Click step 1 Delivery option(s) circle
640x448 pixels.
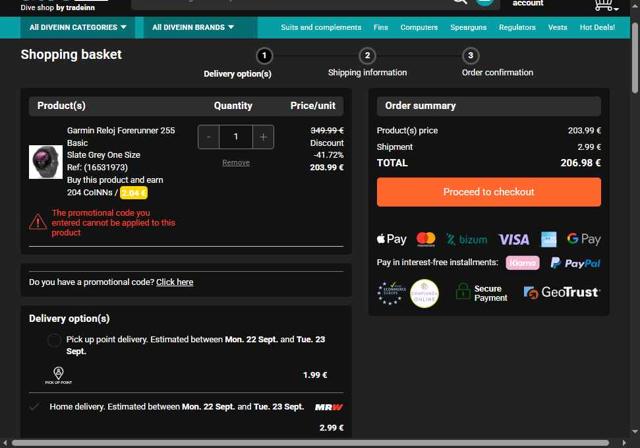264,55
